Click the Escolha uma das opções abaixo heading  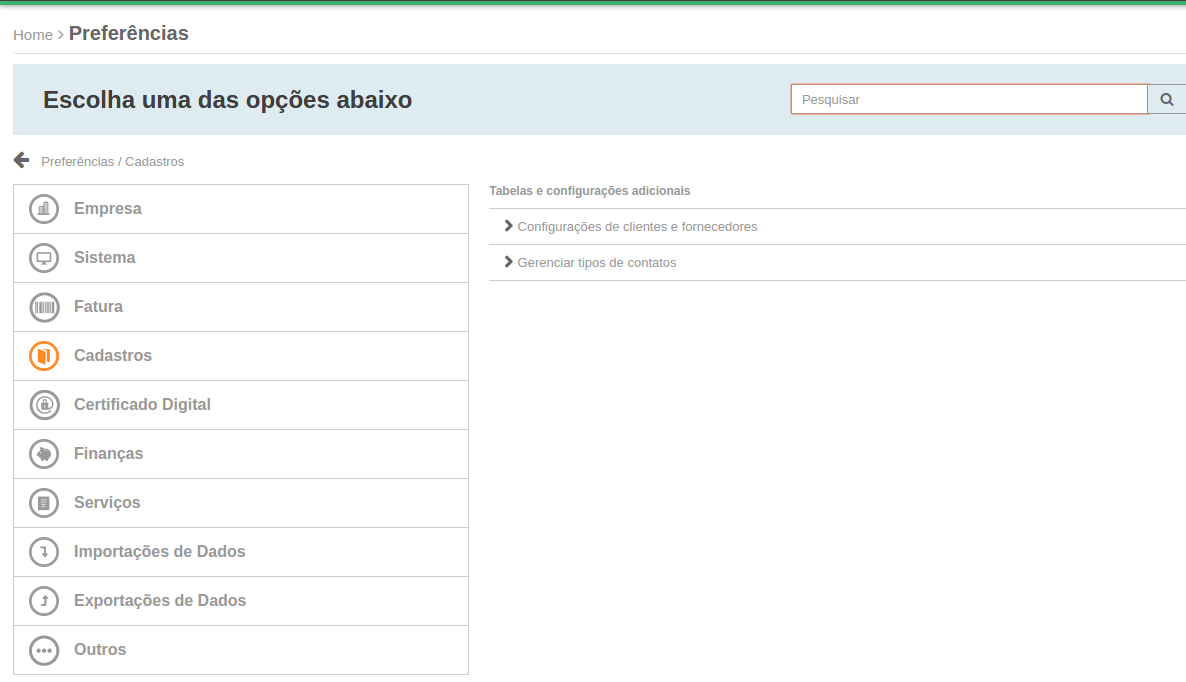tap(228, 100)
